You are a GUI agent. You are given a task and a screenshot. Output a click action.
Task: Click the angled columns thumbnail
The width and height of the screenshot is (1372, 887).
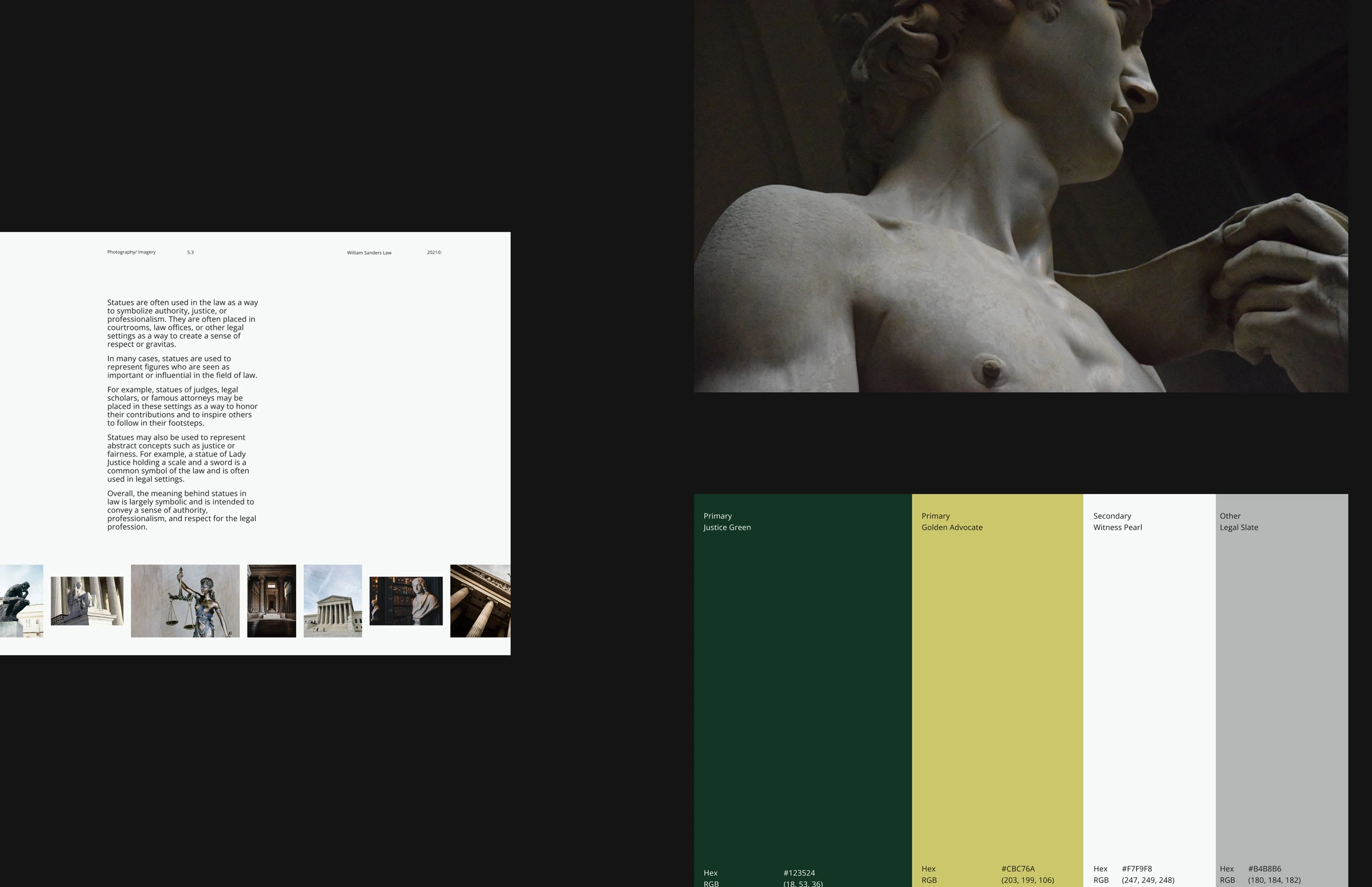click(480, 600)
